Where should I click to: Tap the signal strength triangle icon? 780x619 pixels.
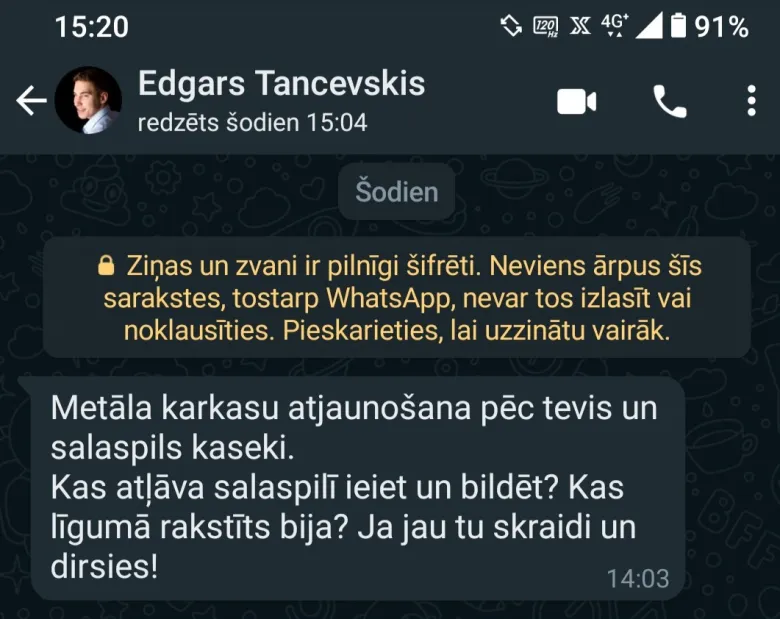[649, 26]
